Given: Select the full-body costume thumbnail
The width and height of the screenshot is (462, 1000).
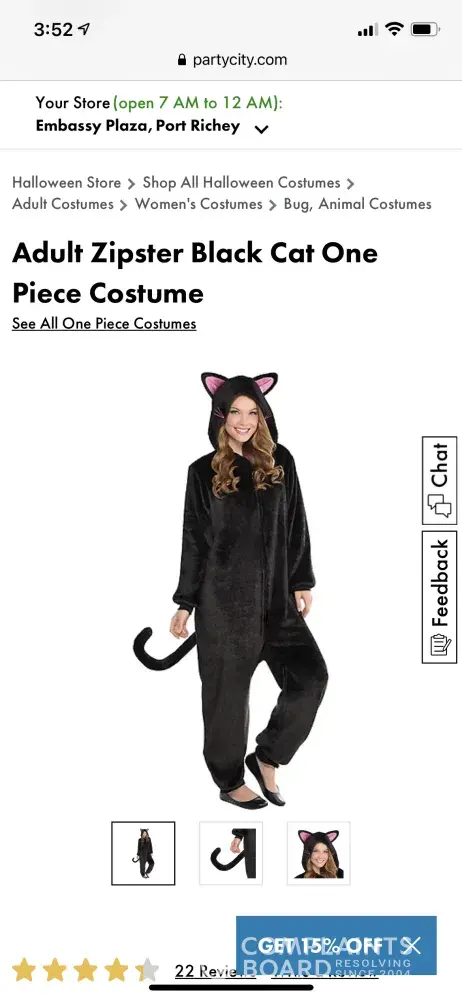Looking at the screenshot, I should point(143,853).
